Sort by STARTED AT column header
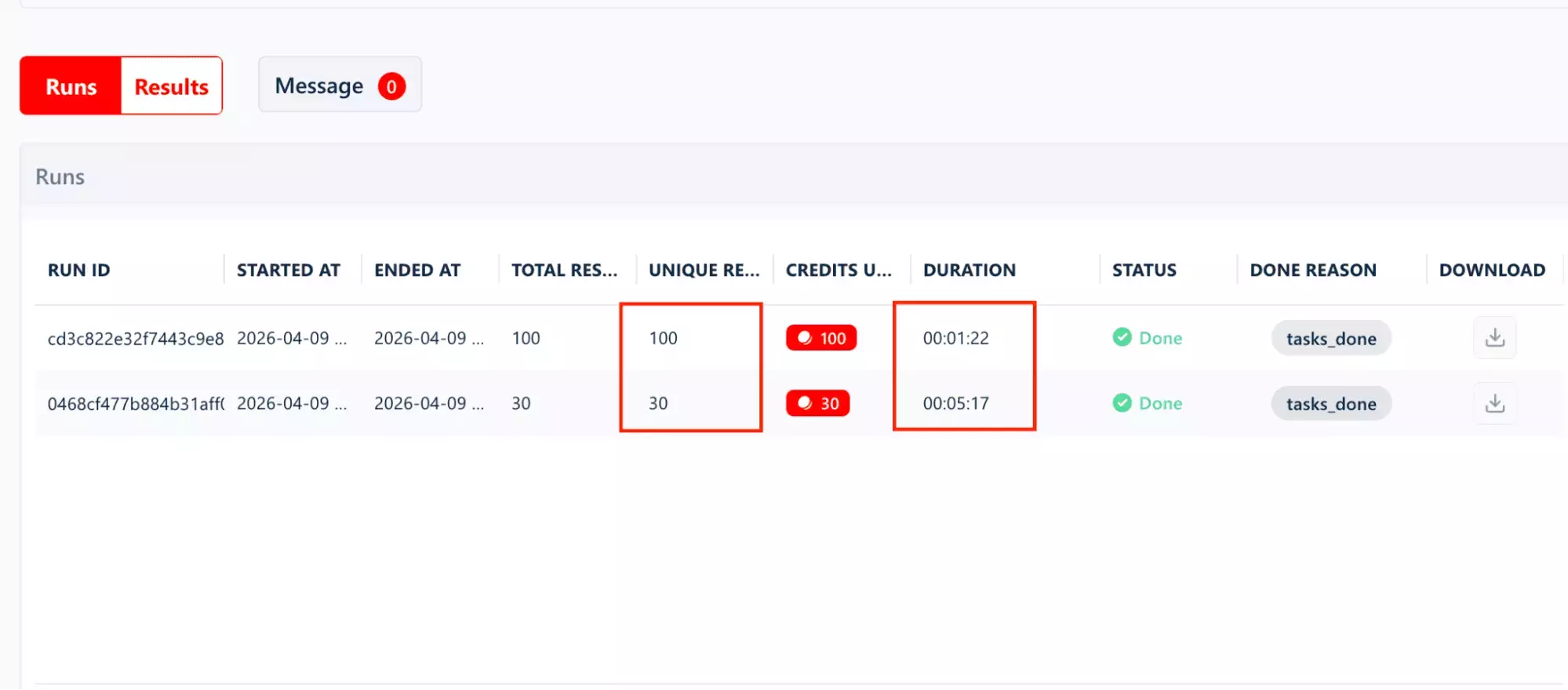Screen dimensions: 1568x690 289,270
